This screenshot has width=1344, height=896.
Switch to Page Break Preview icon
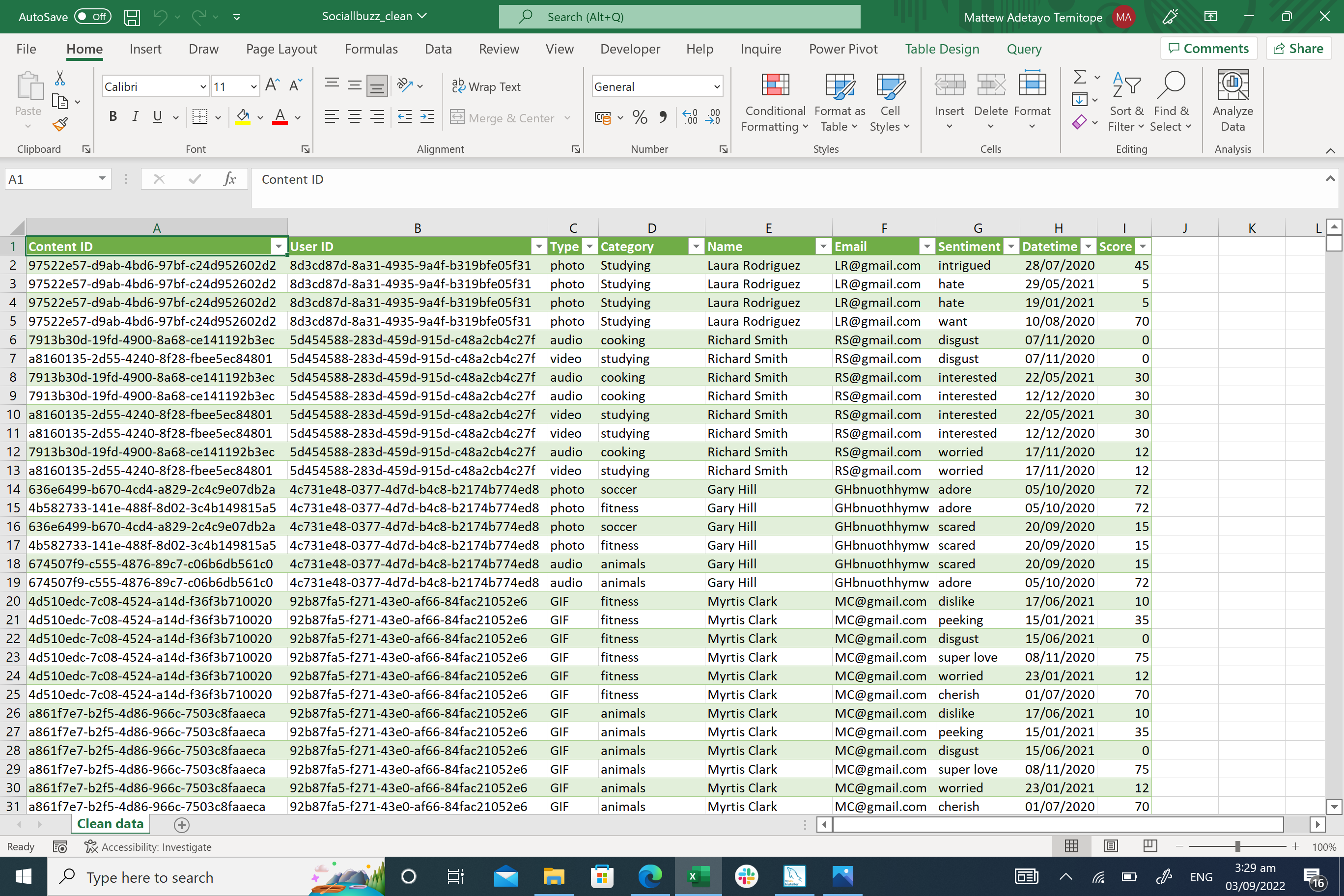point(1149,846)
